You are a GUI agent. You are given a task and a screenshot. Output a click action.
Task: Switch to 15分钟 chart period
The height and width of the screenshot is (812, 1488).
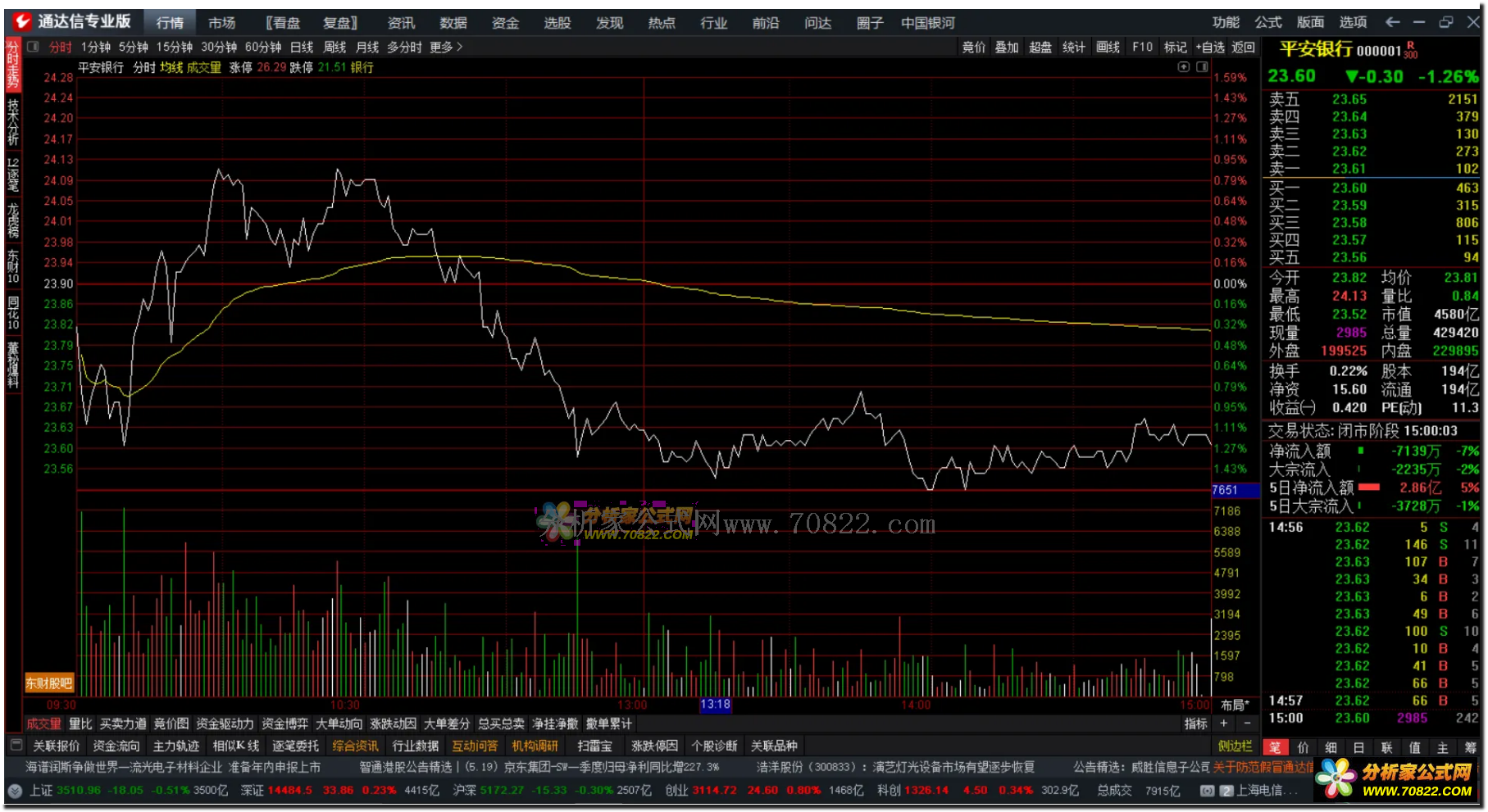175,48
